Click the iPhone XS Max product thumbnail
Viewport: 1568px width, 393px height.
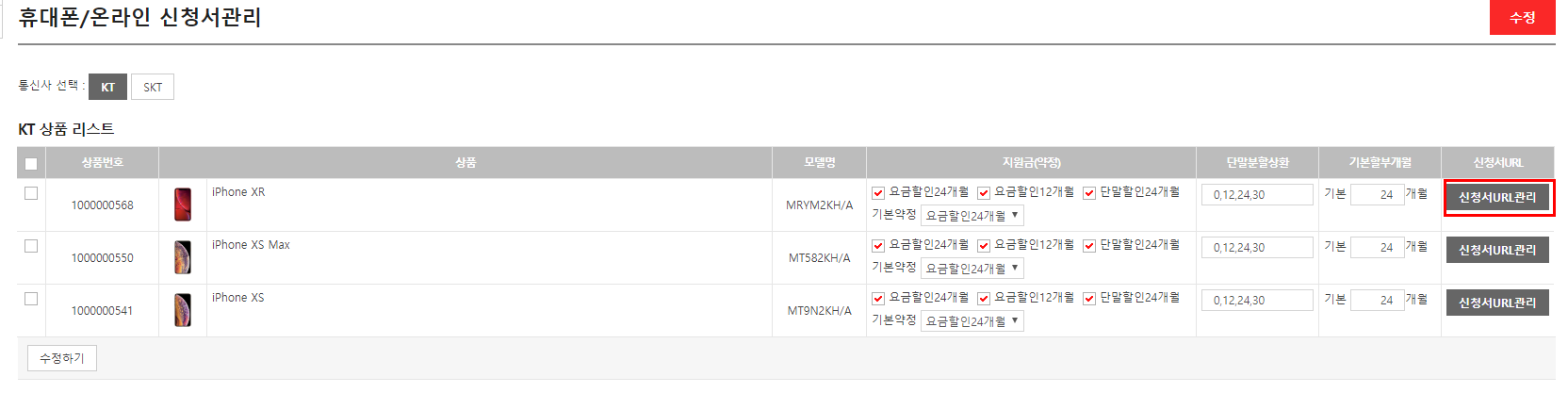(183, 257)
